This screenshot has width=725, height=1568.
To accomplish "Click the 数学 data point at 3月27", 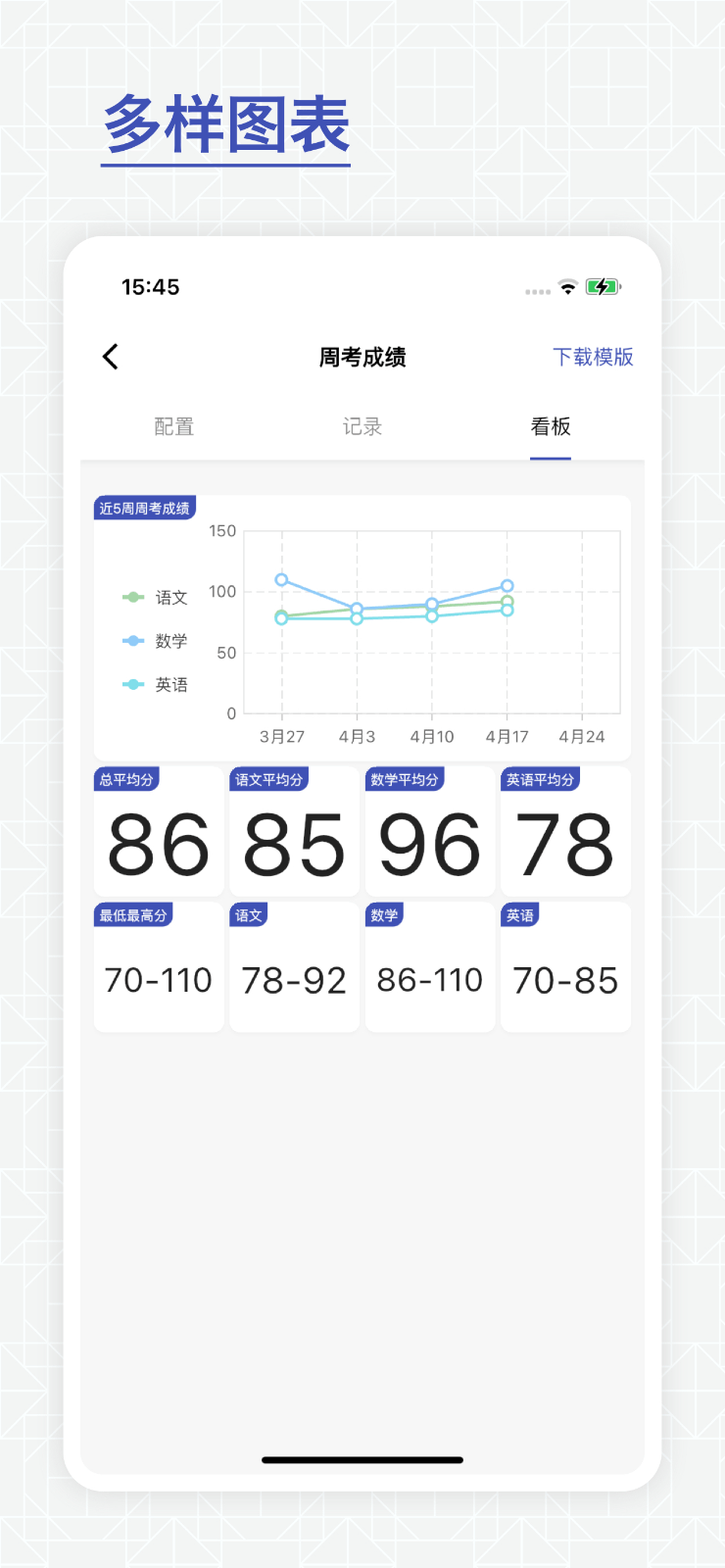I will coord(281,580).
